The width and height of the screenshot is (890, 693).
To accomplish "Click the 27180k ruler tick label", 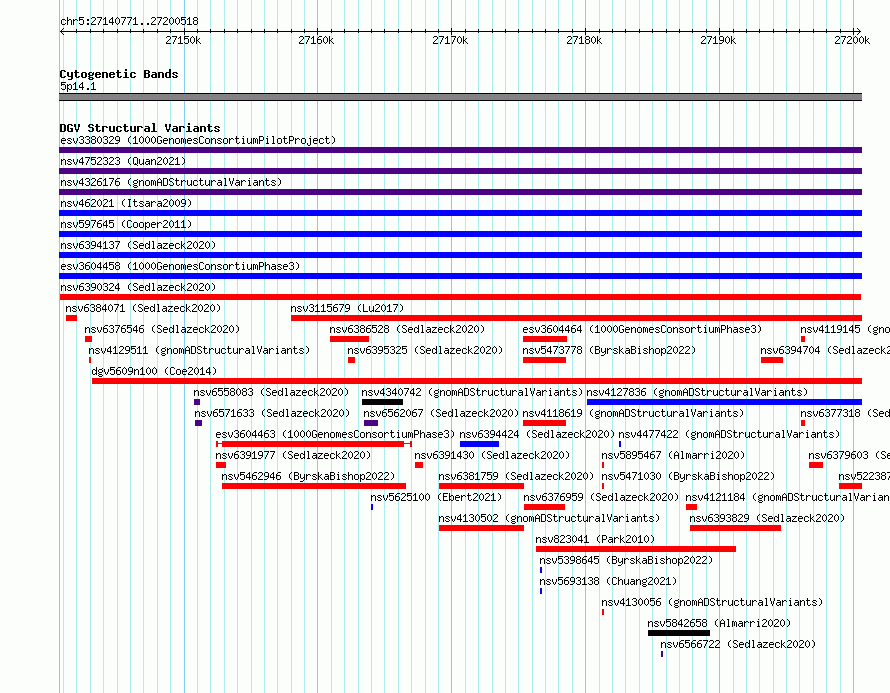I will pyautogui.click(x=584, y=40).
